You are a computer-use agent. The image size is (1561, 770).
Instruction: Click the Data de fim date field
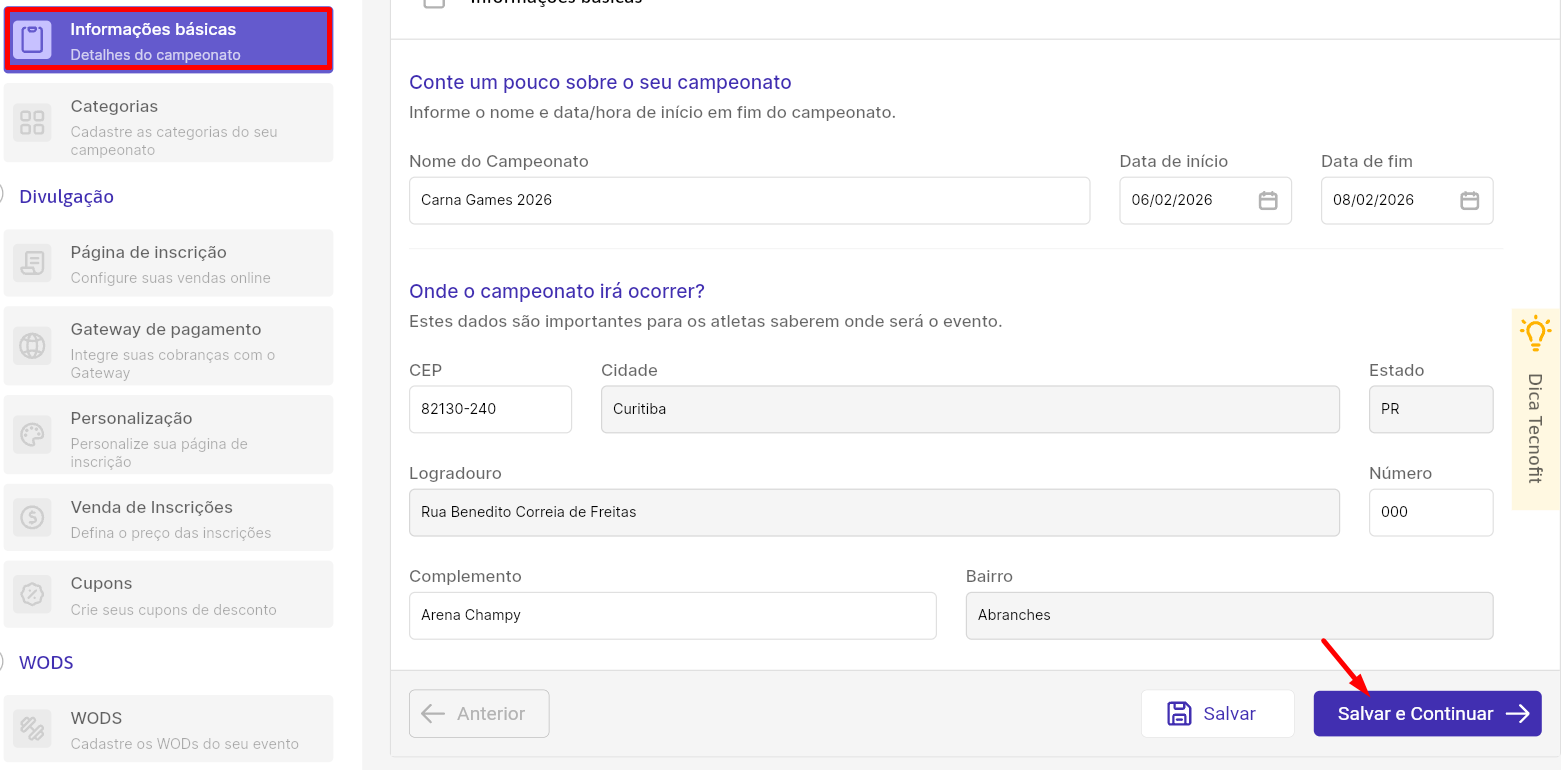tap(1407, 200)
